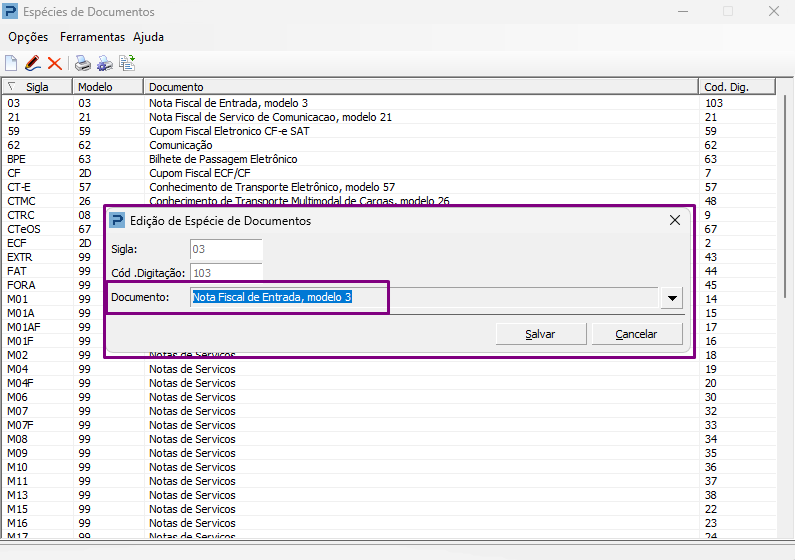Viewport: 795px width, 560px height.
Task: Close the Edição de Espécie de Documentos dialog
Action: [x=675, y=220]
